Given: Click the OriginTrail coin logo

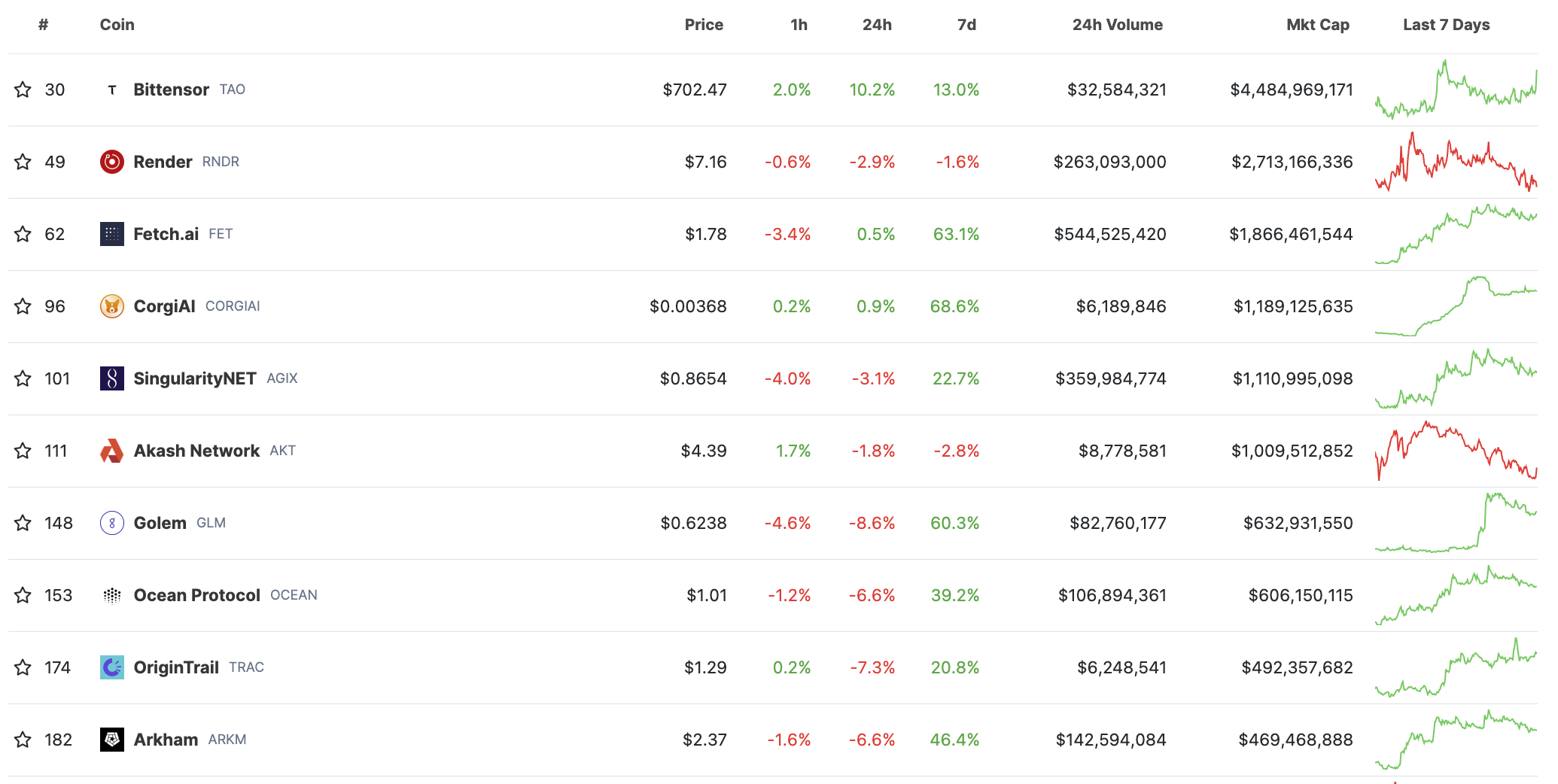Looking at the screenshot, I should click(x=112, y=667).
